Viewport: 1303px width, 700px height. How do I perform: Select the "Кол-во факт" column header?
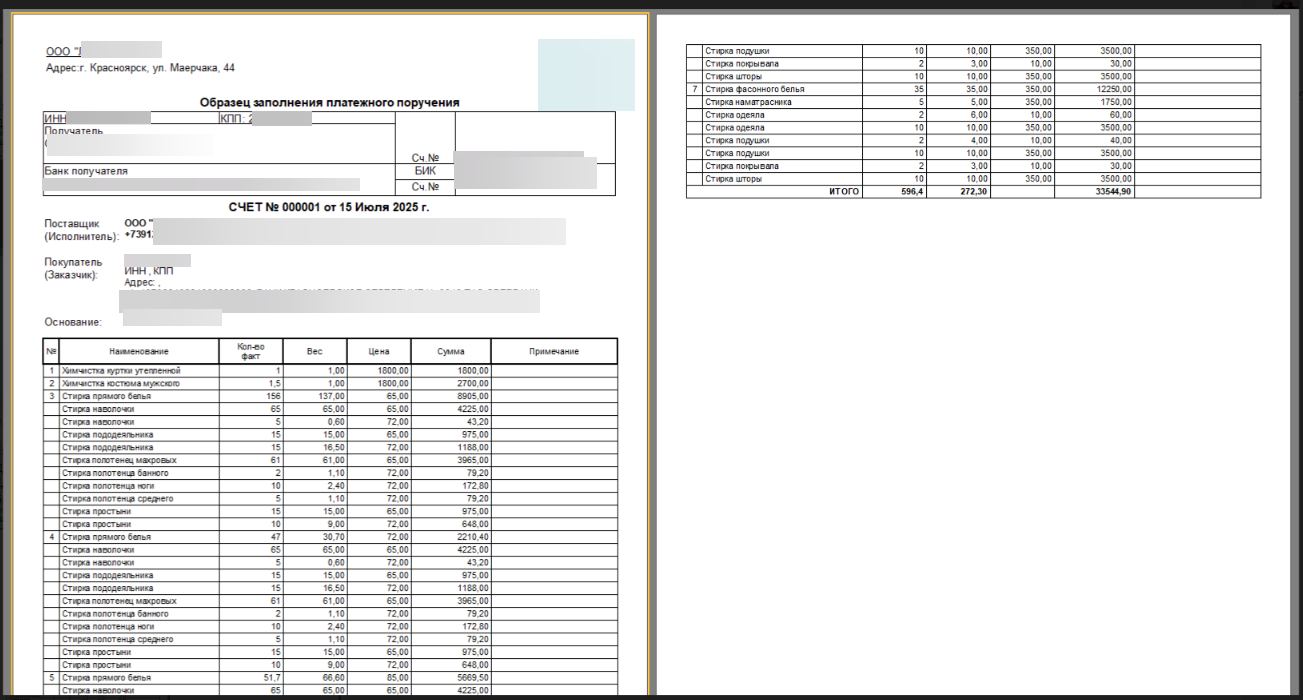250,351
